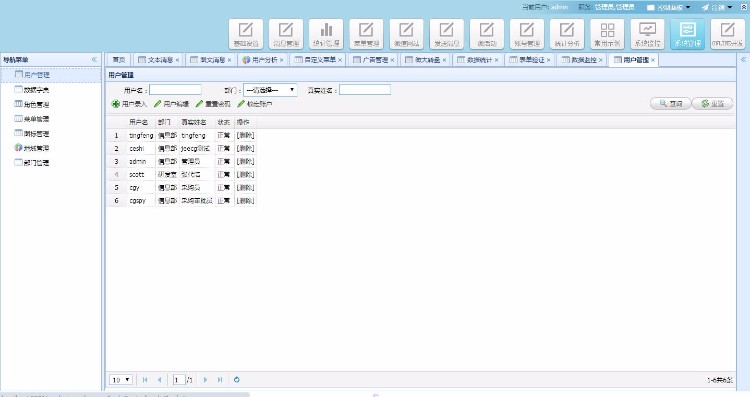
Task: Open the 注销 dropdown menu
Action: 717,7
